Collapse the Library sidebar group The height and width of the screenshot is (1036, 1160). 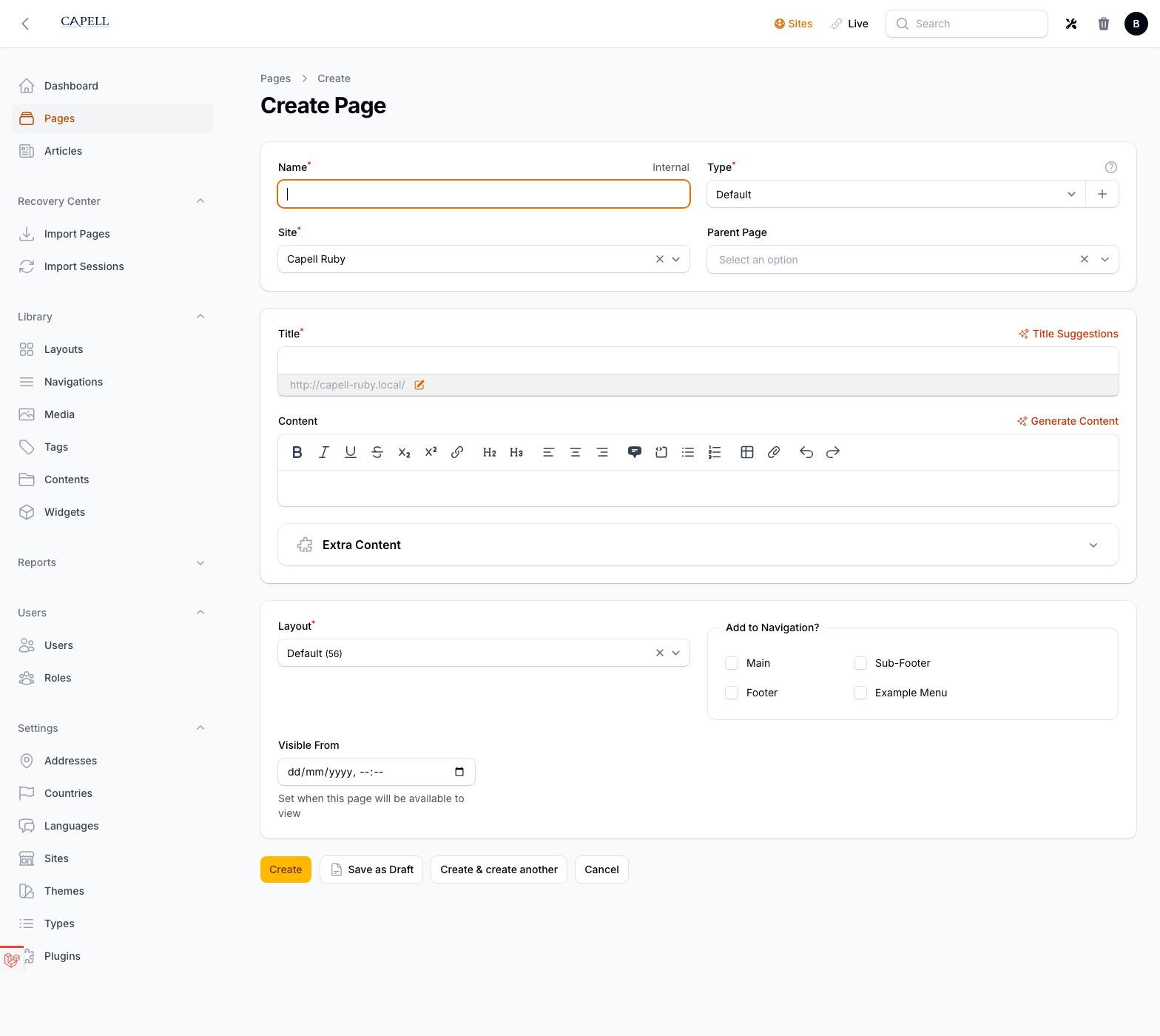(x=200, y=317)
